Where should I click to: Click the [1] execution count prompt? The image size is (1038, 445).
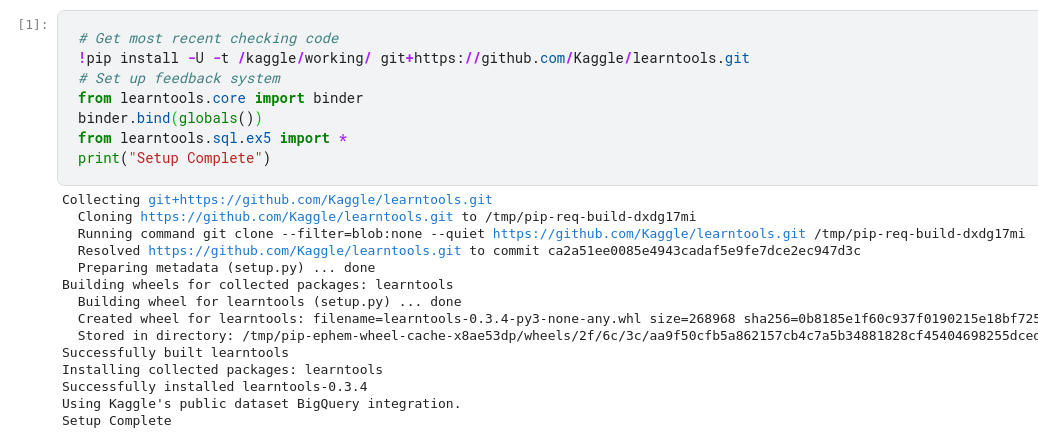click(x=33, y=24)
